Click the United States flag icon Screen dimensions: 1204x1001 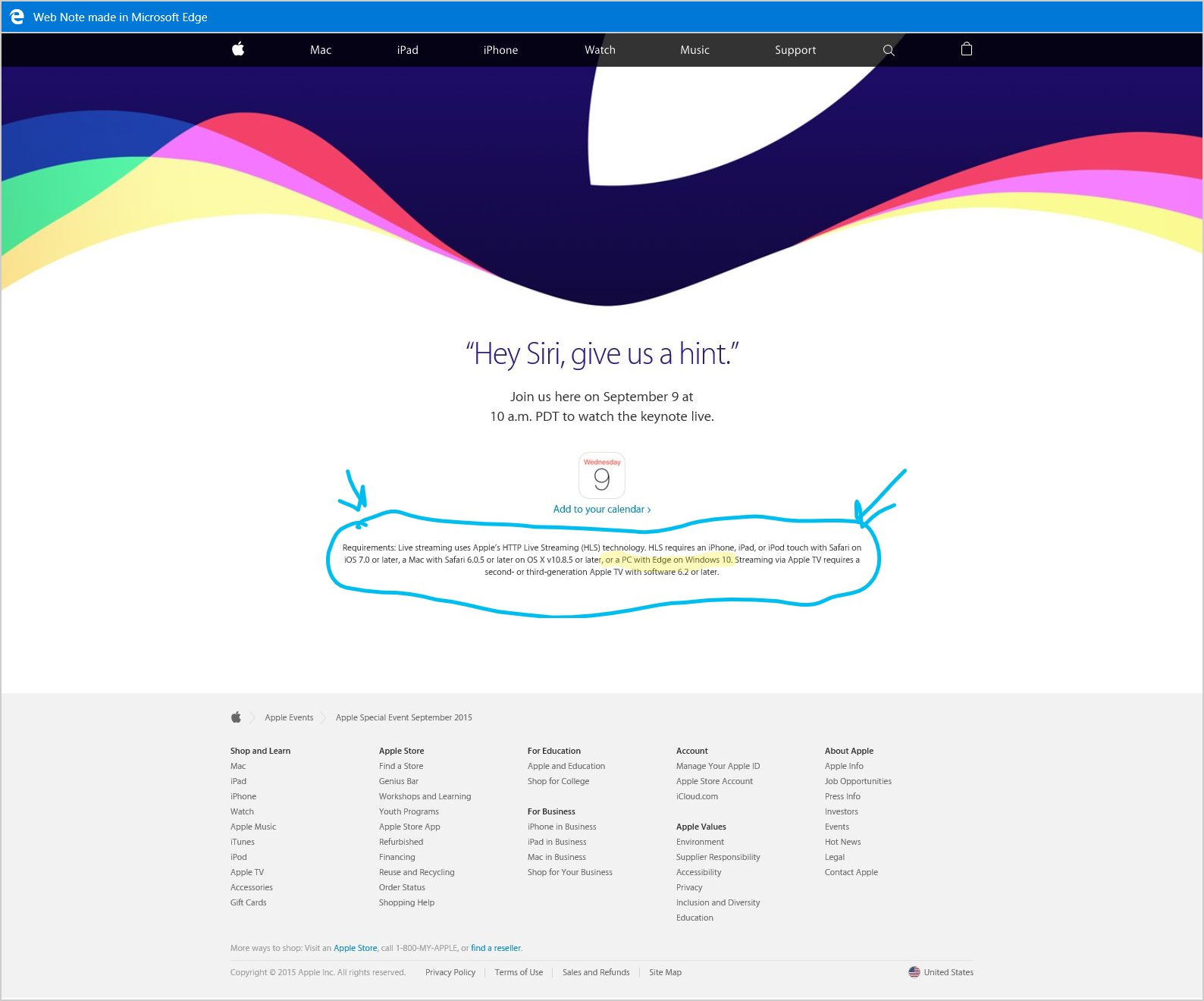click(914, 972)
